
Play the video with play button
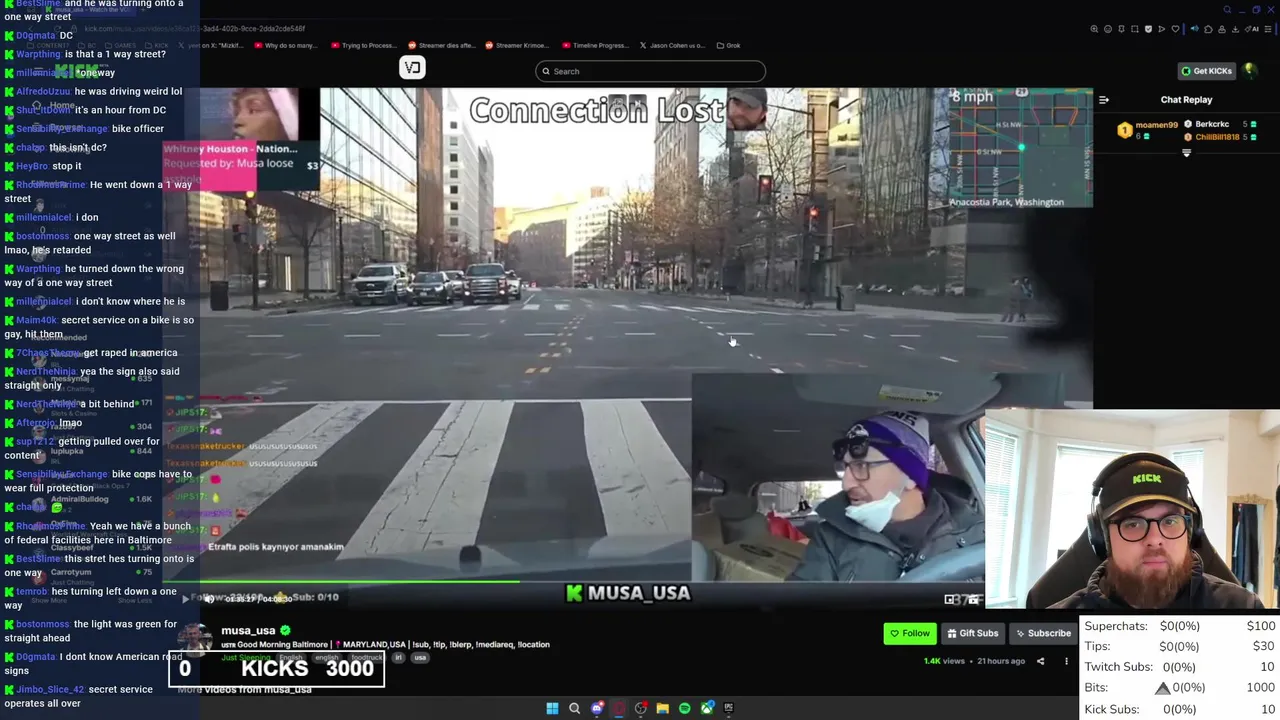185,599
